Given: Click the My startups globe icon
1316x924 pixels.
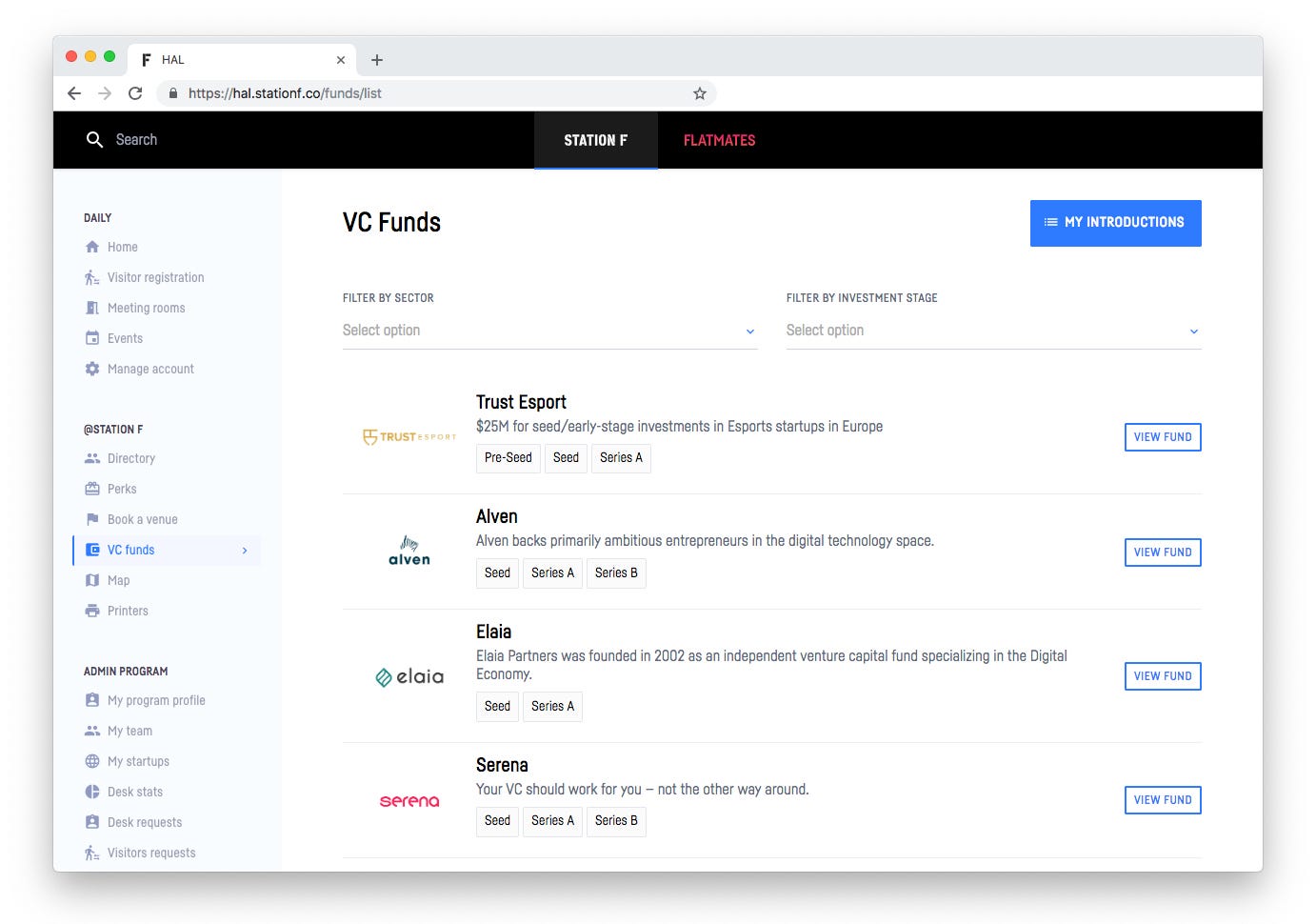Looking at the screenshot, I should click(92, 761).
